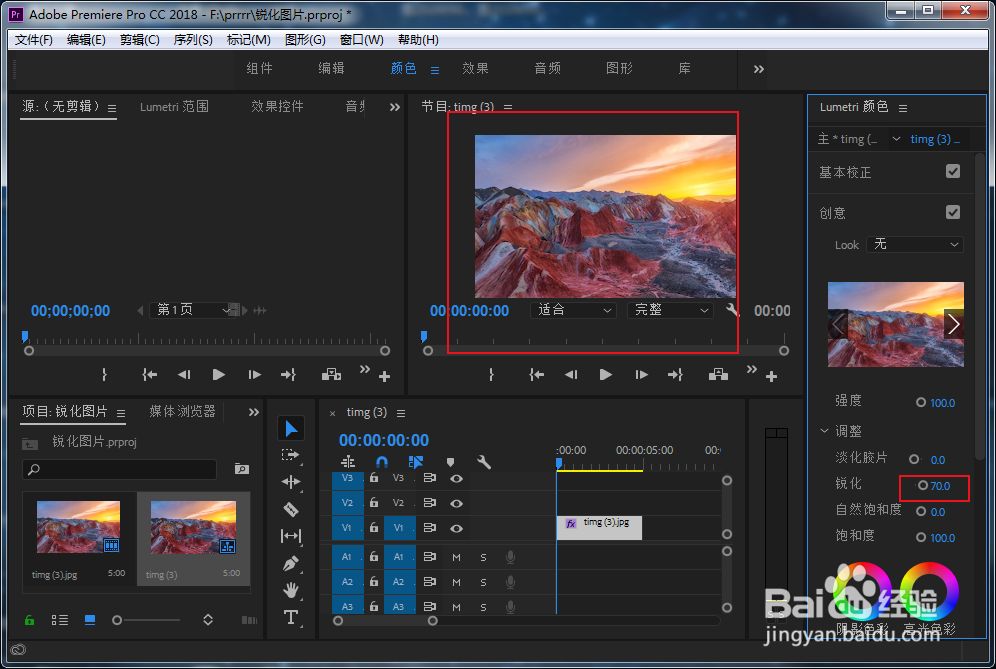Switch project panel to Icon view

90,619
